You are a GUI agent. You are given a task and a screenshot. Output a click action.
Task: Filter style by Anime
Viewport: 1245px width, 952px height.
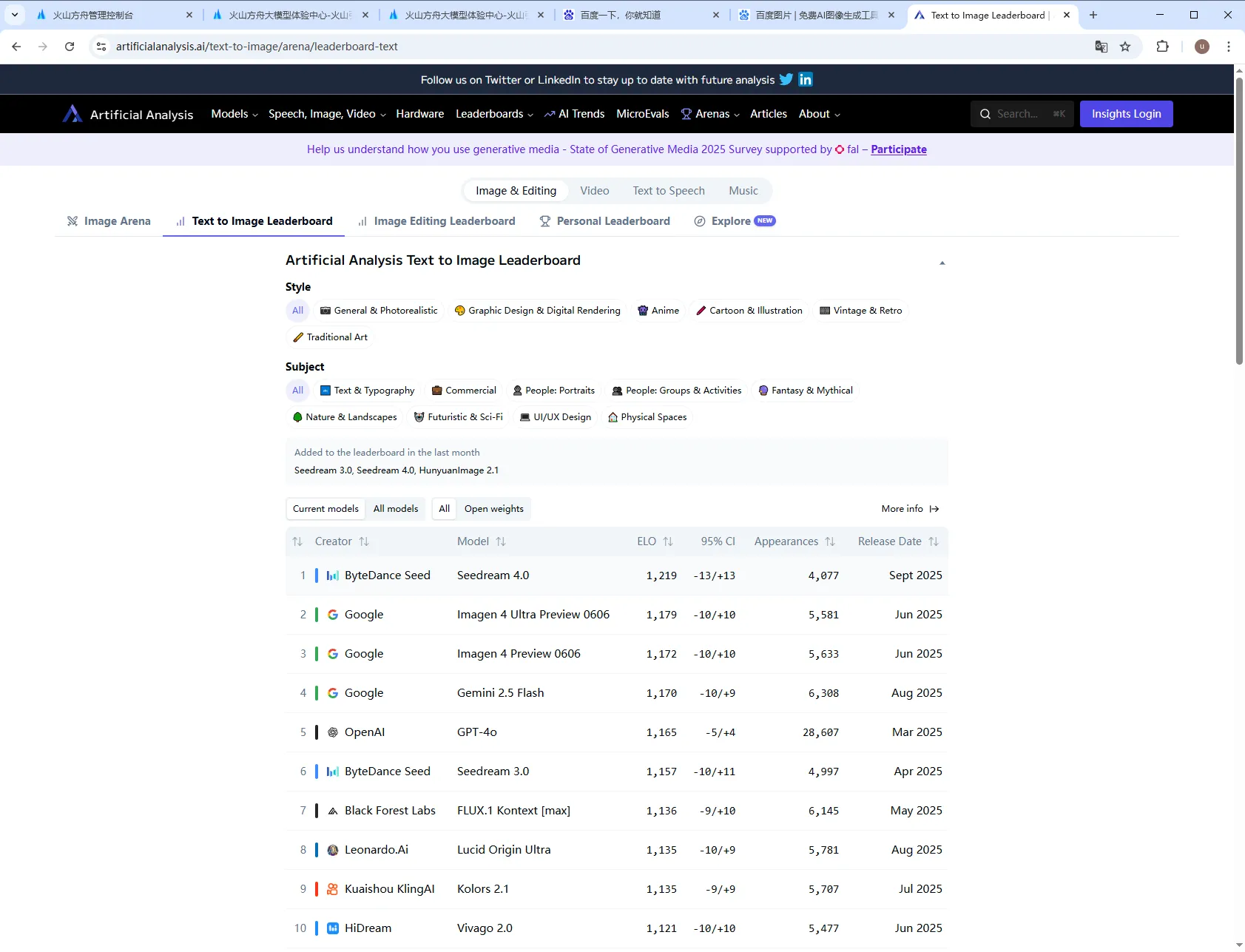[658, 311]
